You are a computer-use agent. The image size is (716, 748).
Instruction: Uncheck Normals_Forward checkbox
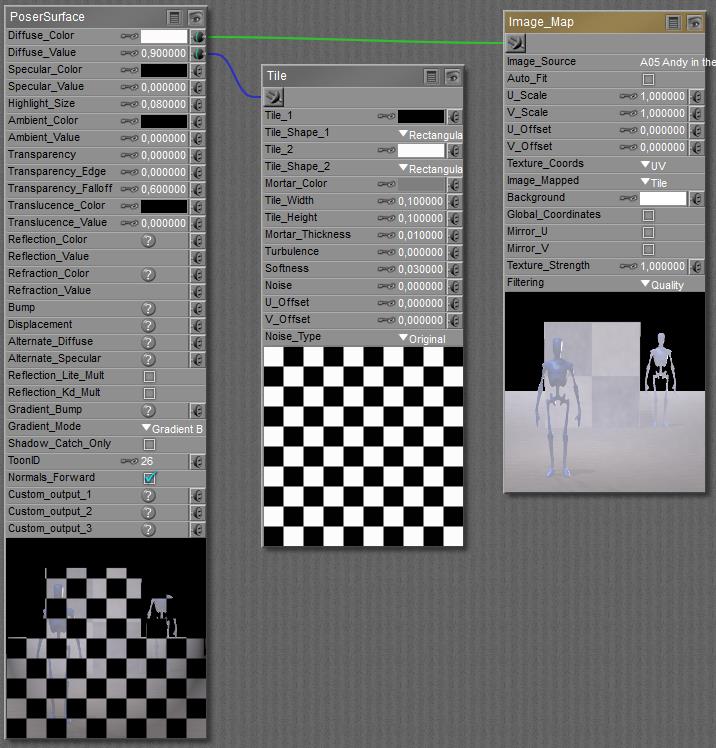tap(150, 478)
